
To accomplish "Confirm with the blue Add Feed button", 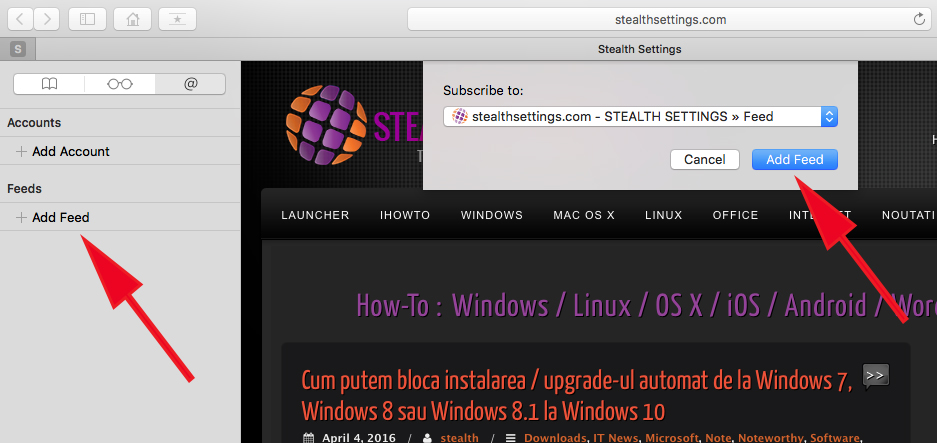I will (x=795, y=160).
